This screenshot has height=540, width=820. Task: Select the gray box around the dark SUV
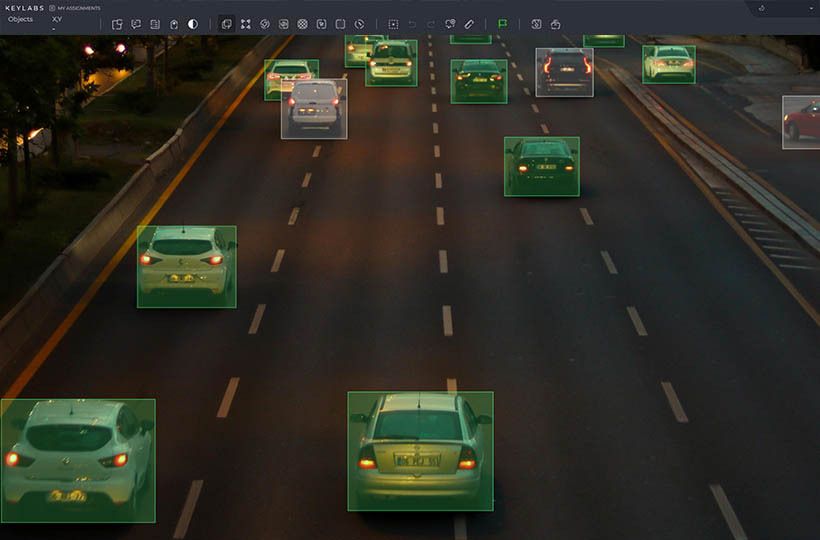pyautogui.click(x=564, y=73)
